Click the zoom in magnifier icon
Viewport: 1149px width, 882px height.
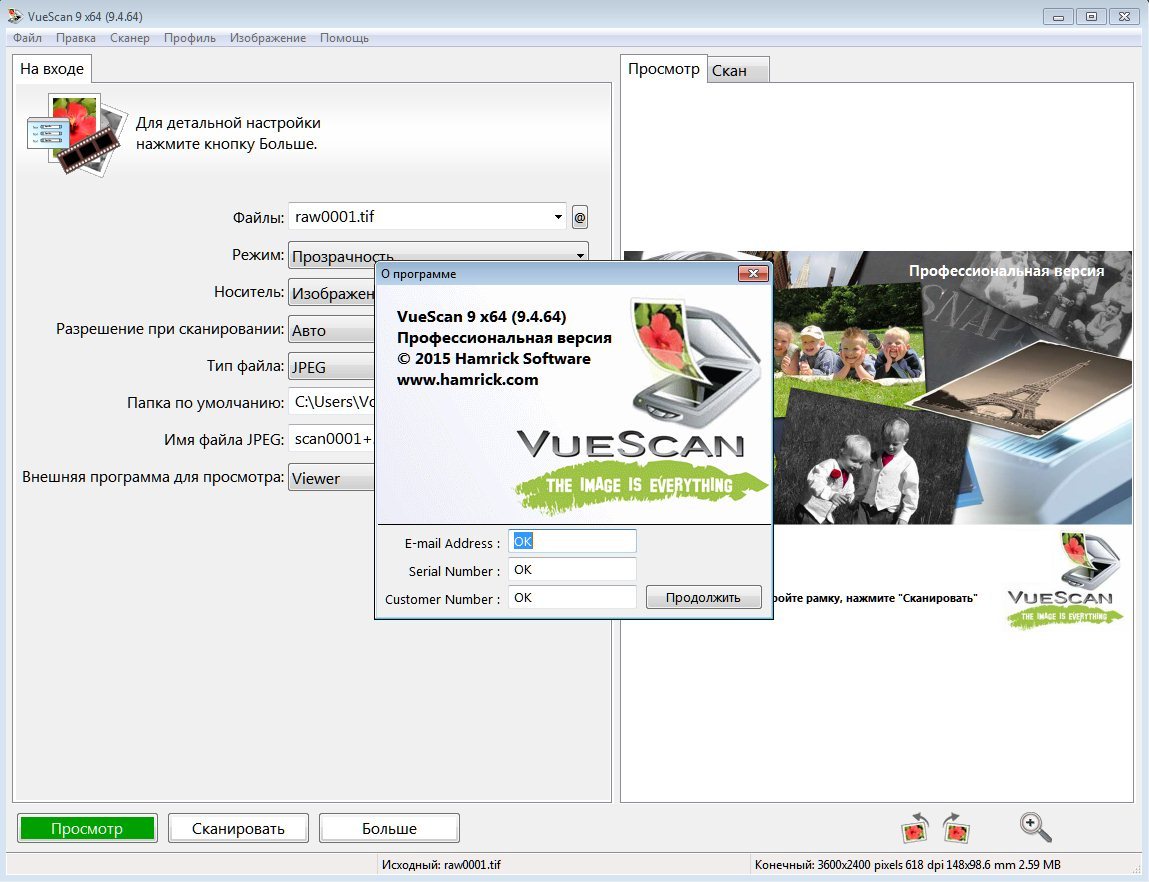coord(1035,827)
